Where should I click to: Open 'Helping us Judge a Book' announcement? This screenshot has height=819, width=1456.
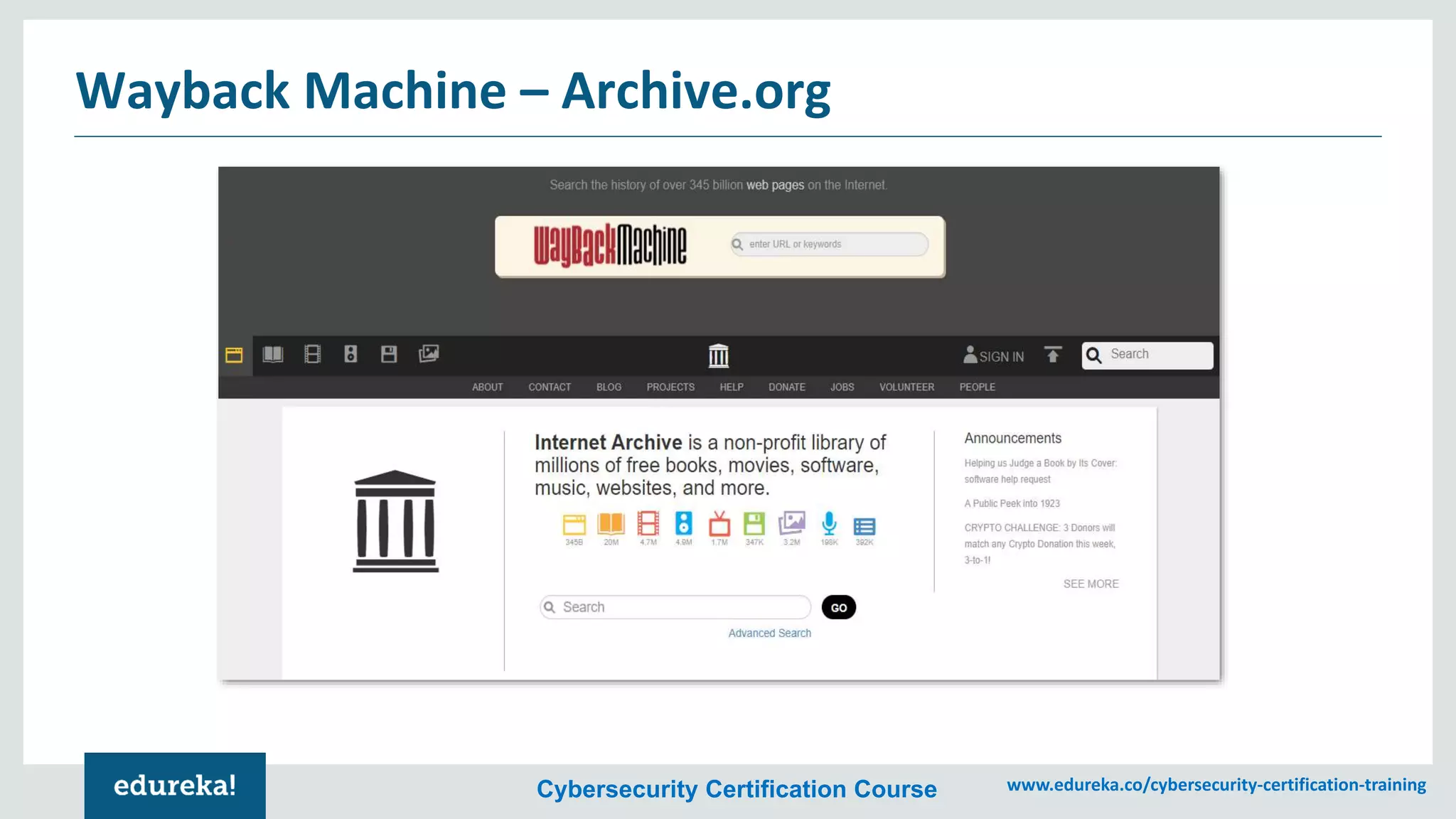(1041, 471)
